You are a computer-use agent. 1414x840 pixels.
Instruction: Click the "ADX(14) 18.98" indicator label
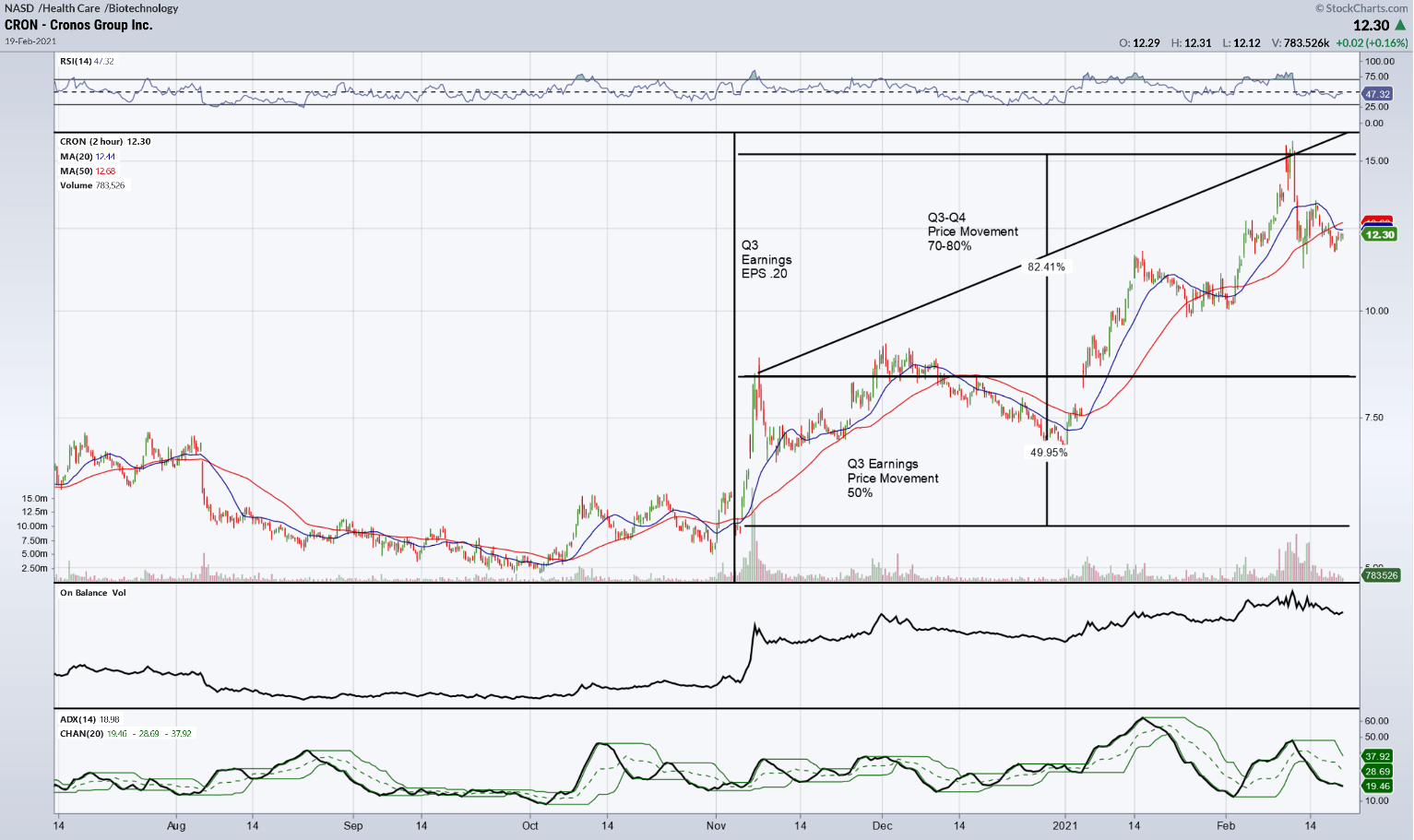(89, 719)
